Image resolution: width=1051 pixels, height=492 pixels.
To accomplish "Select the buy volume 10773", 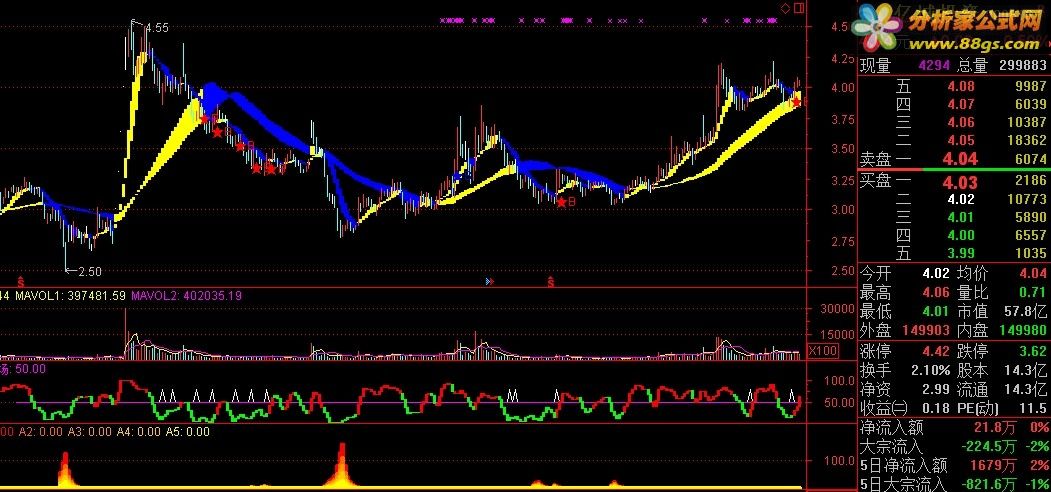I will [x=1026, y=199].
